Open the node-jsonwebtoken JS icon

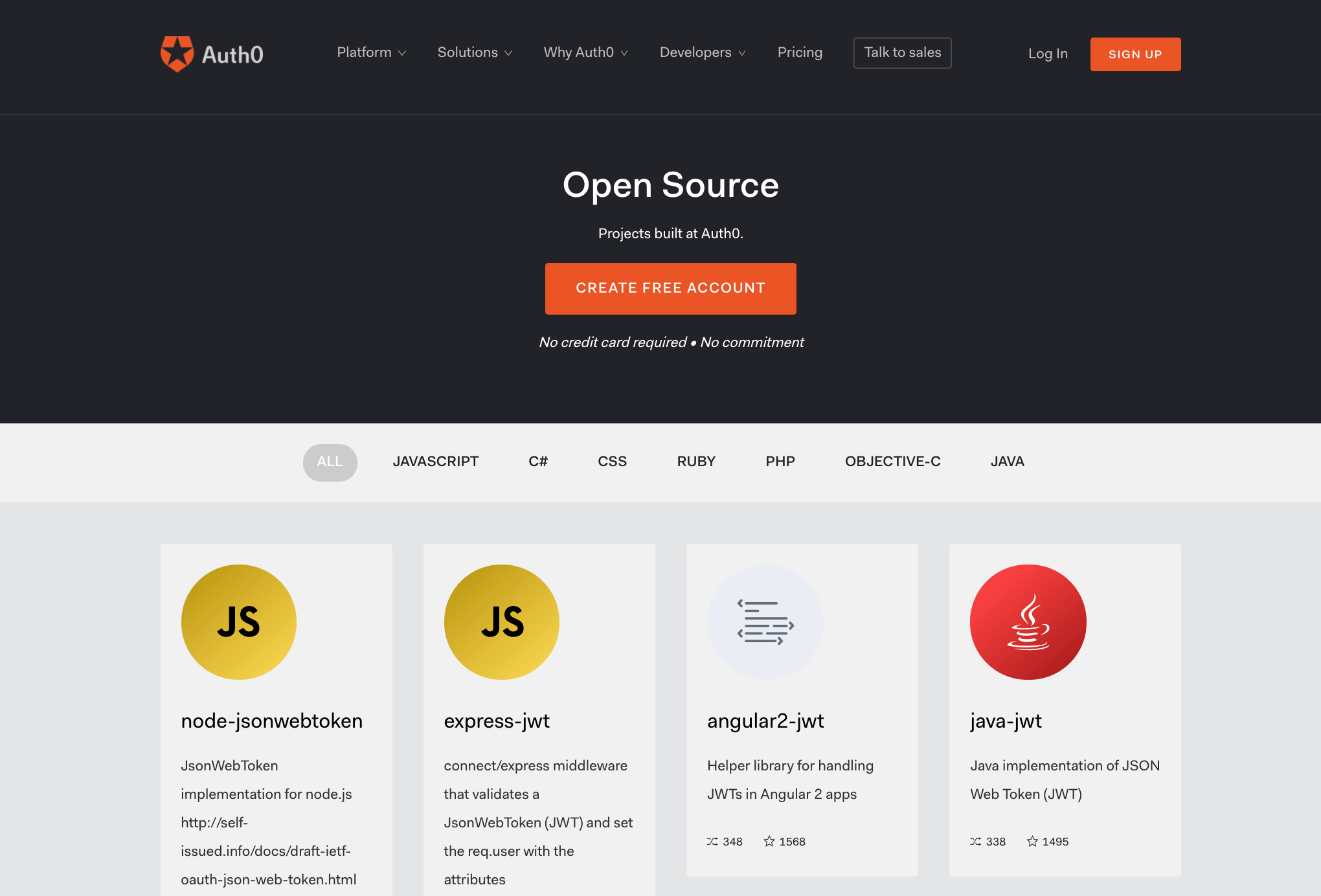239,622
